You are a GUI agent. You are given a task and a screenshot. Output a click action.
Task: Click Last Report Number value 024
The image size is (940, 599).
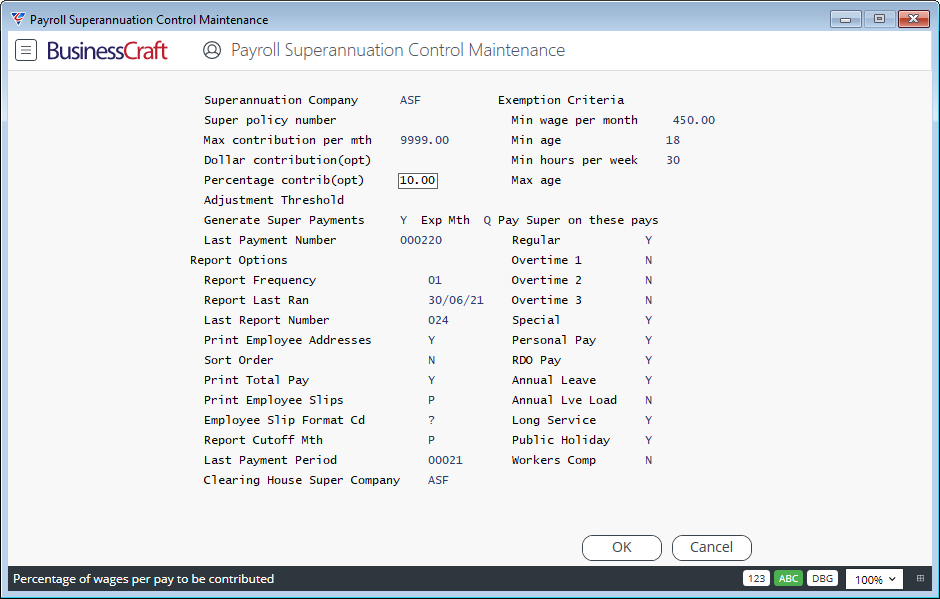438,320
